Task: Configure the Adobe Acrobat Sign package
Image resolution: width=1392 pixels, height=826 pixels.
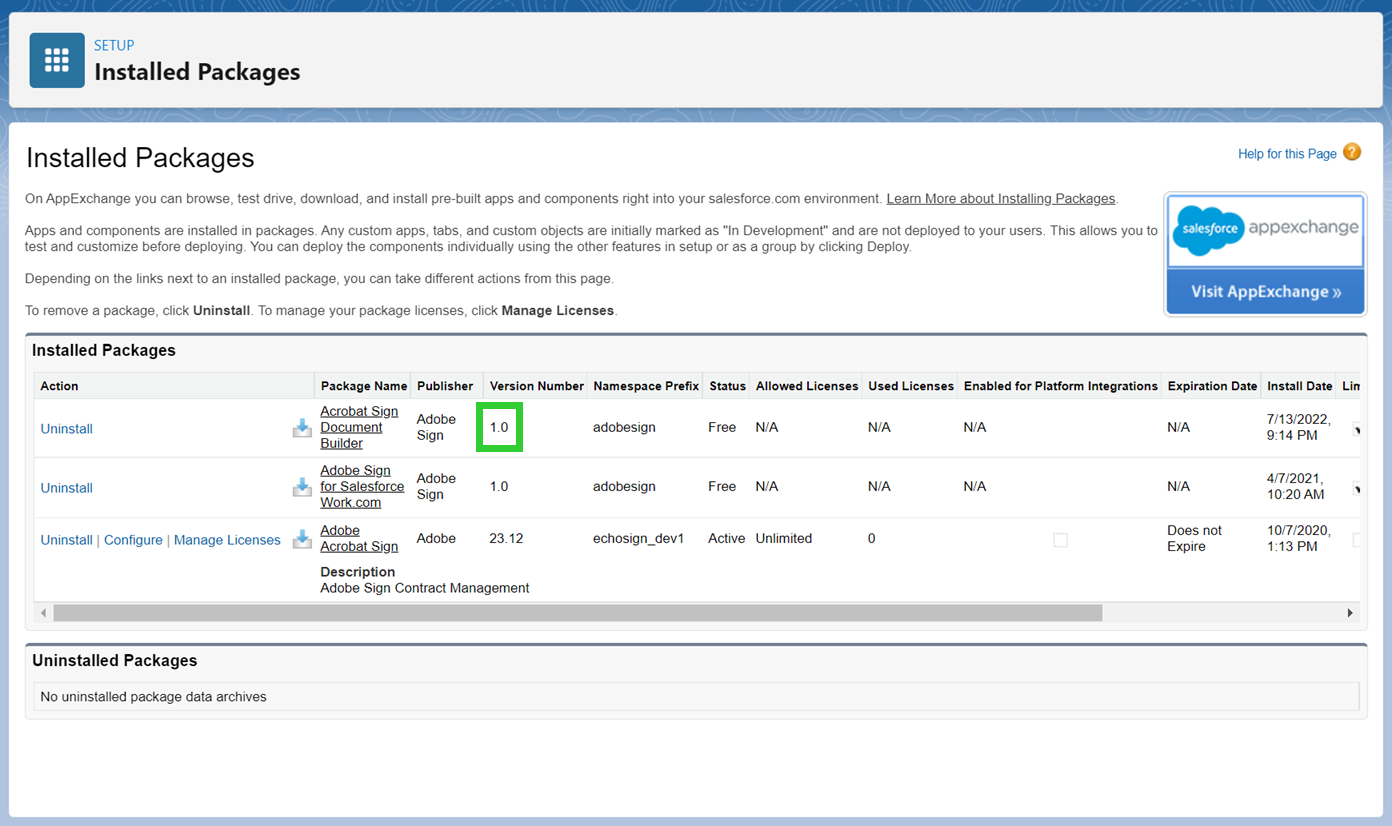Action: (x=133, y=539)
